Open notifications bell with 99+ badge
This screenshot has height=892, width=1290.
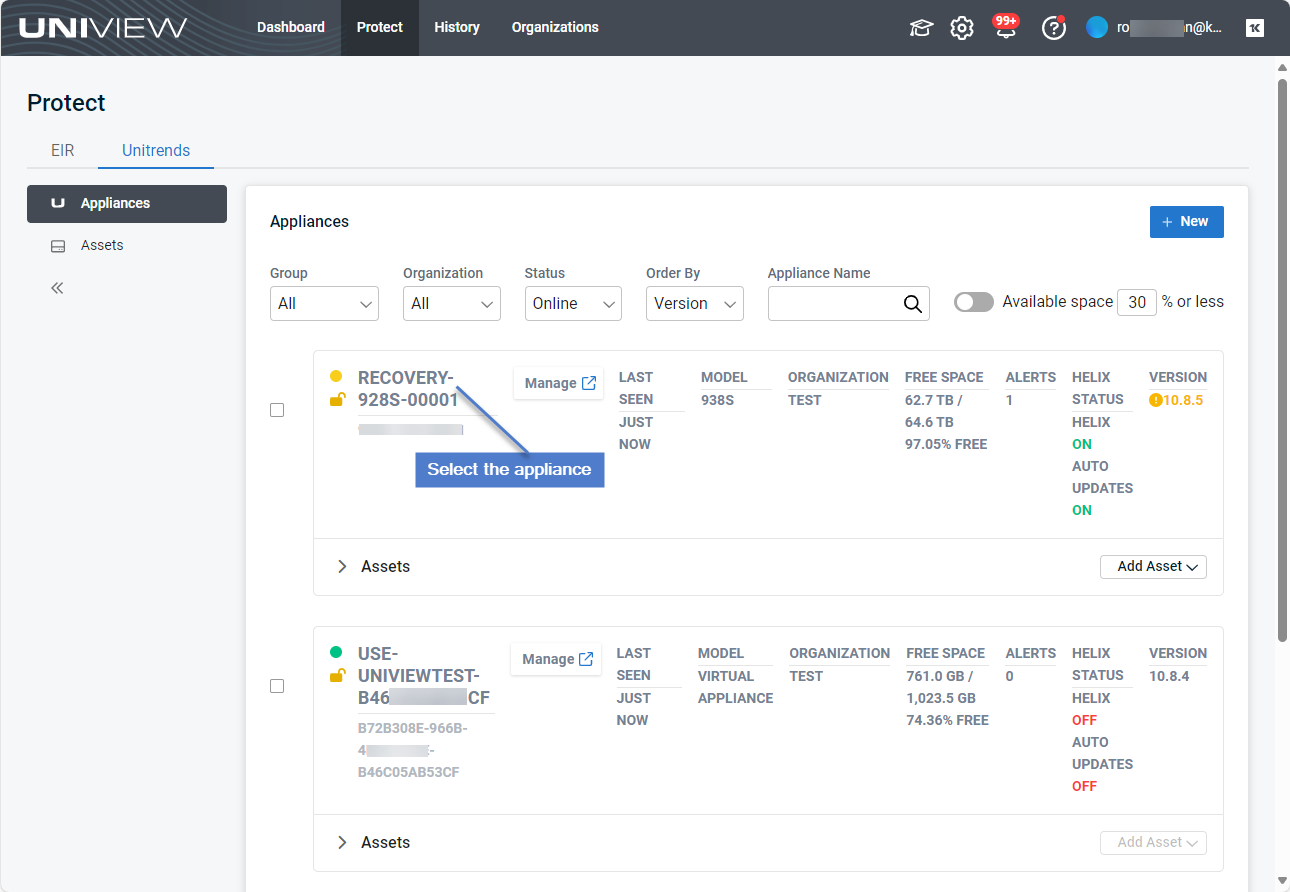[x=1006, y=27]
